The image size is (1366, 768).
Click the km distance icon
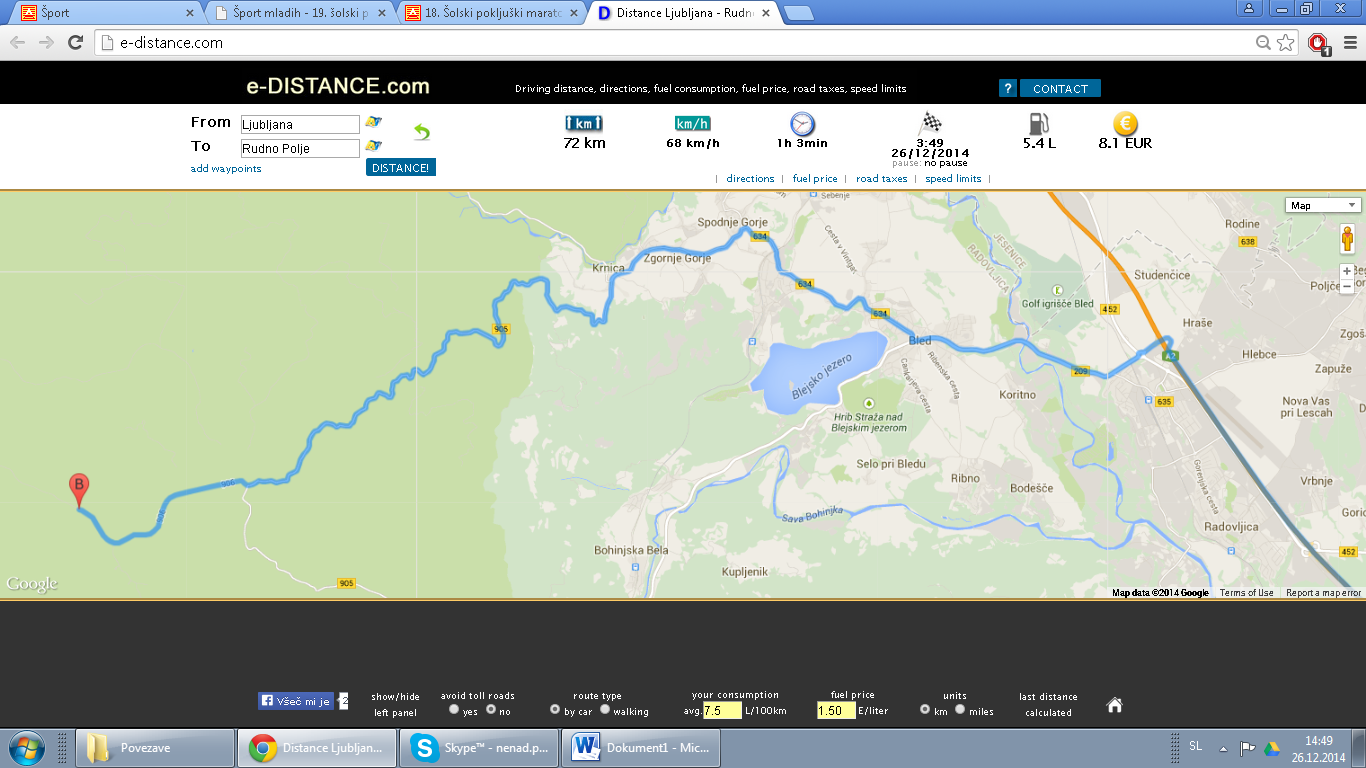[x=584, y=124]
